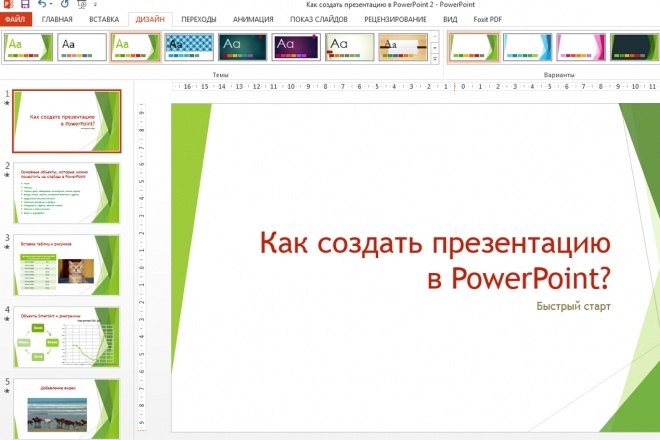Screen dimensions: 660x440
Task: Apply the dark teal theme
Action: click(242, 47)
